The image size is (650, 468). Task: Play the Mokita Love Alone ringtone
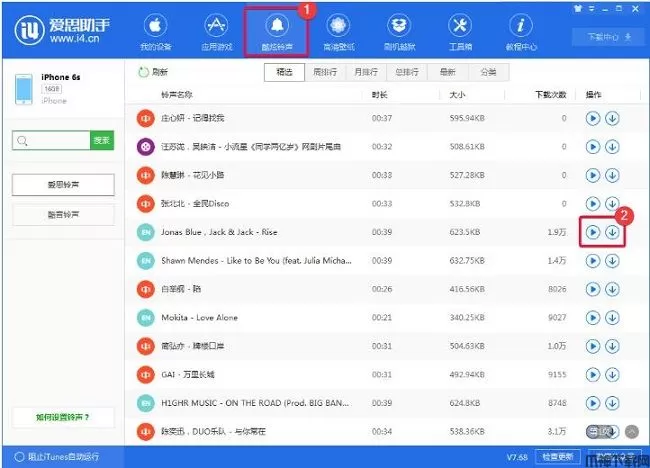click(592, 317)
